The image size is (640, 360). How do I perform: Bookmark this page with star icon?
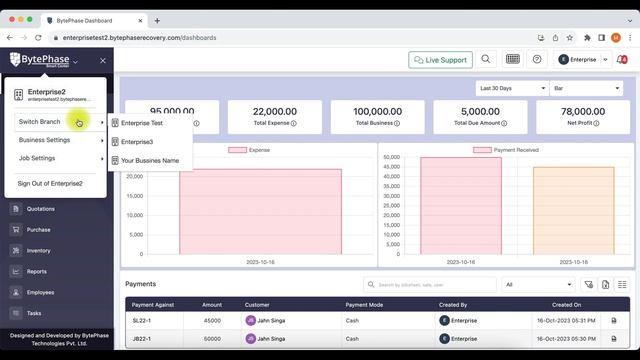tap(569, 38)
